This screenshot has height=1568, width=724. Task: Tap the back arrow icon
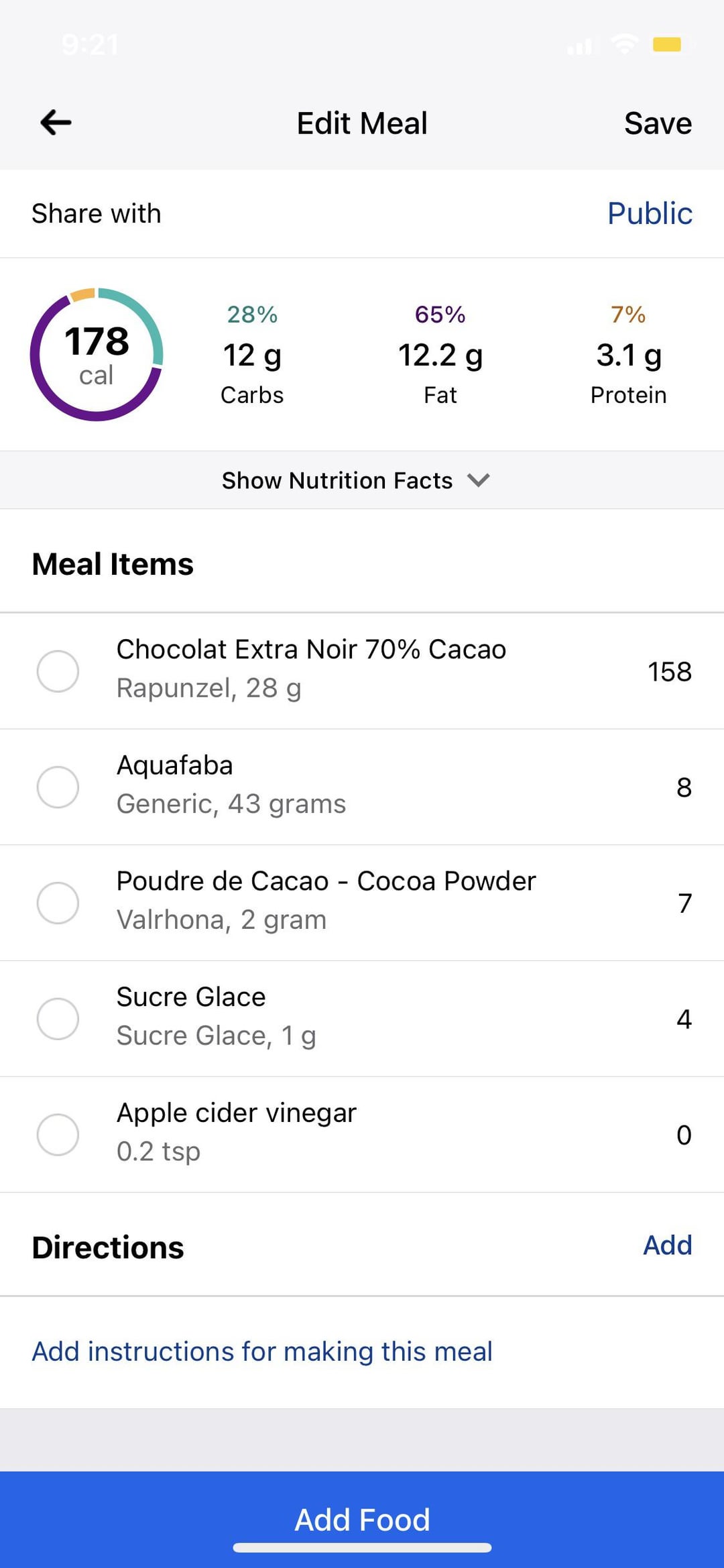coord(56,123)
